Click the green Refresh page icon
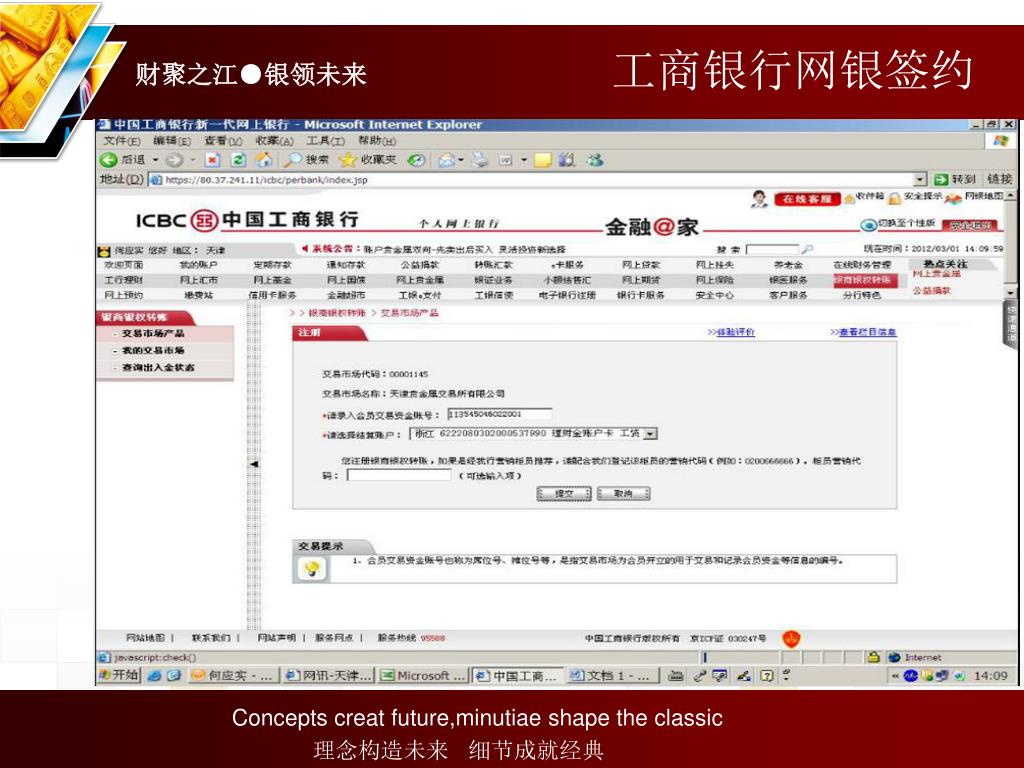Viewport: 1024px width, 768px height. pos(239,159)
